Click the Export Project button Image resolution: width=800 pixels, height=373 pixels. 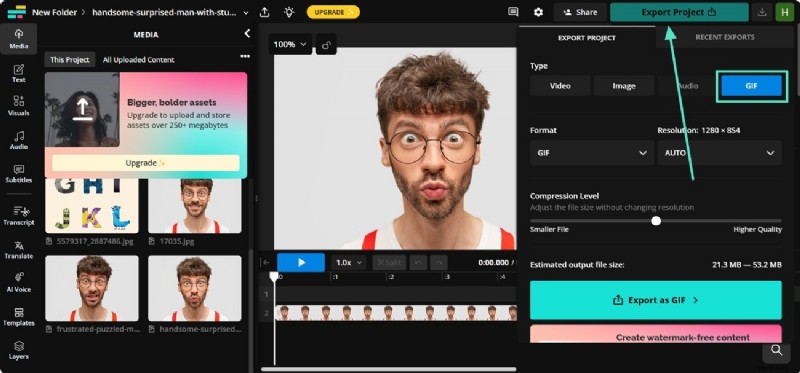click(x=679, y=12)
